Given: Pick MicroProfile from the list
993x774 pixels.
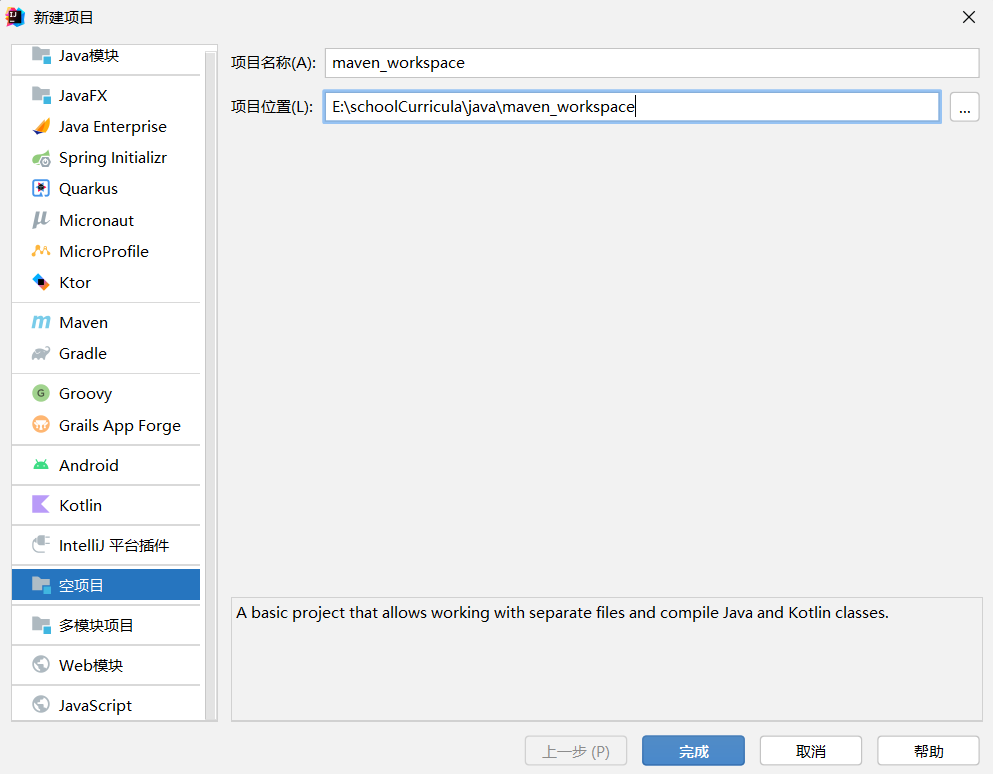Looking at the screenshot, I should pyautogui.click(x=106, y=251).
